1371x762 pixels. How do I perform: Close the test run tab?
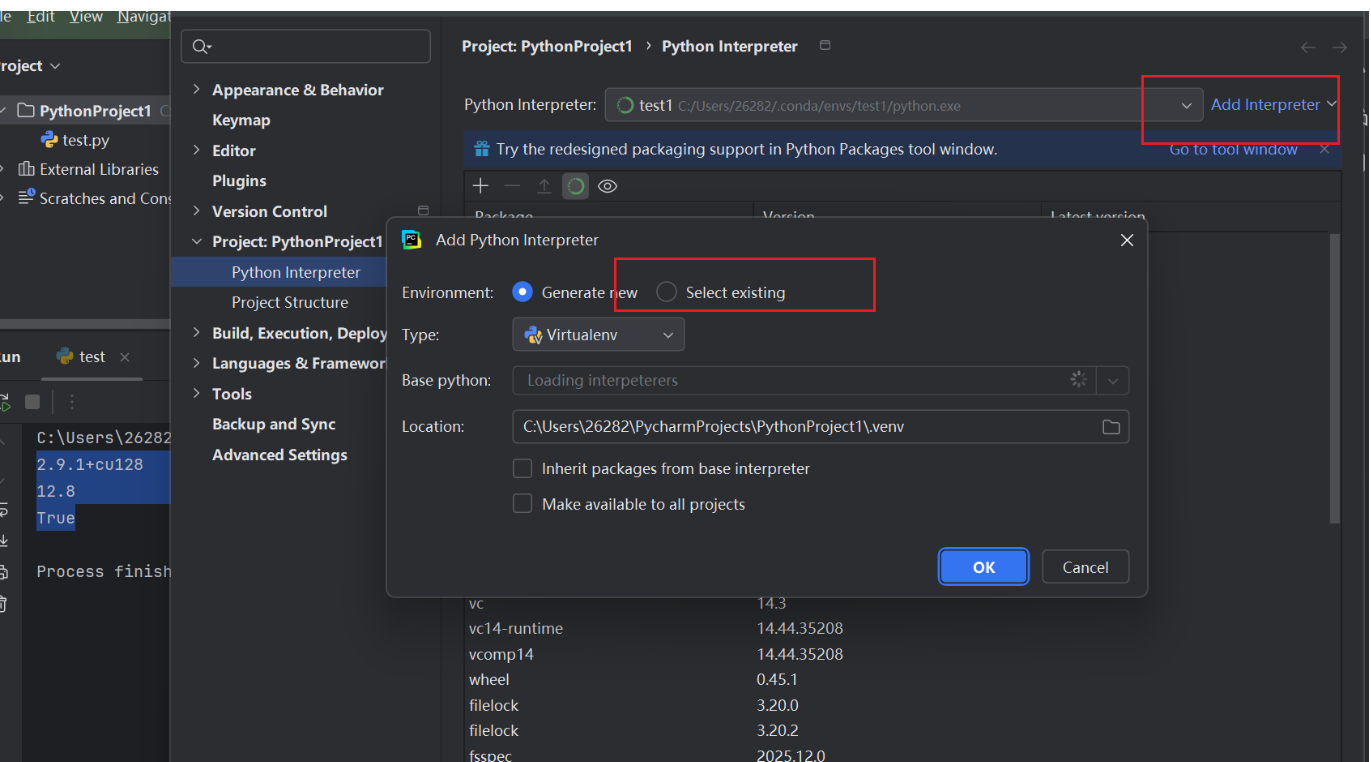[x=125, y=357]
